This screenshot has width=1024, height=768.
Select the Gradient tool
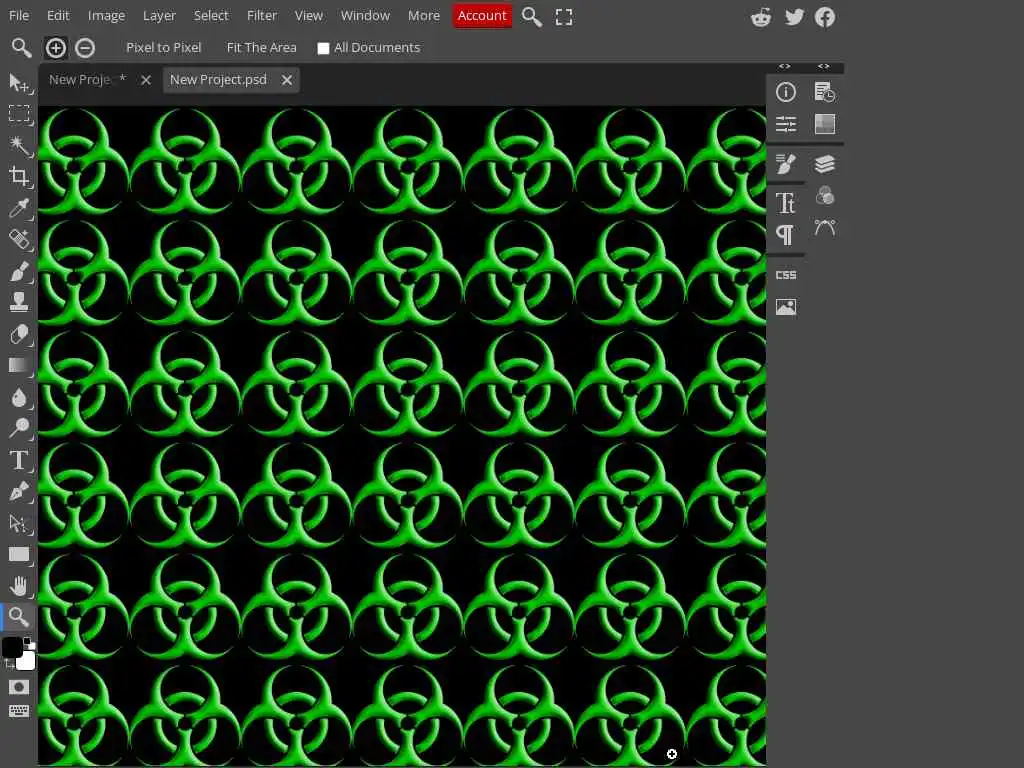(18, 365)
